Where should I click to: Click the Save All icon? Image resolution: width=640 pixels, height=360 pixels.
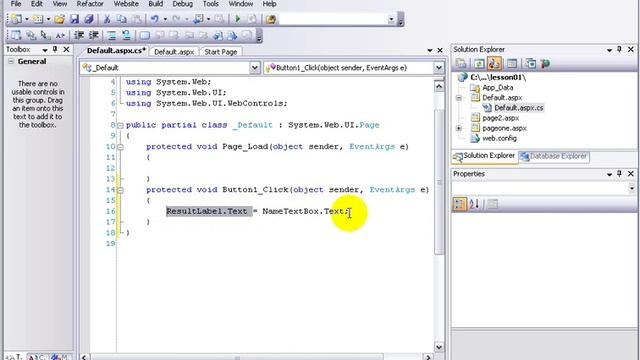tap(89, 19)
